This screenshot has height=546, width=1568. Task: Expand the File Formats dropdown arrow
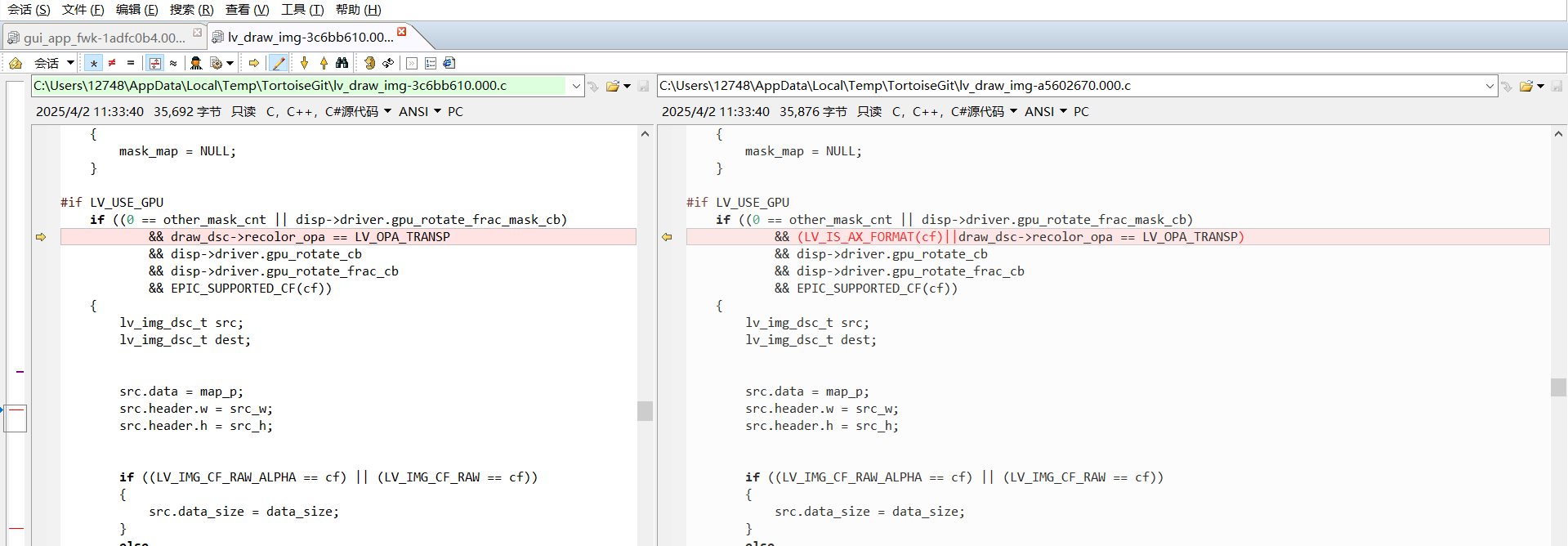[230, 63]
